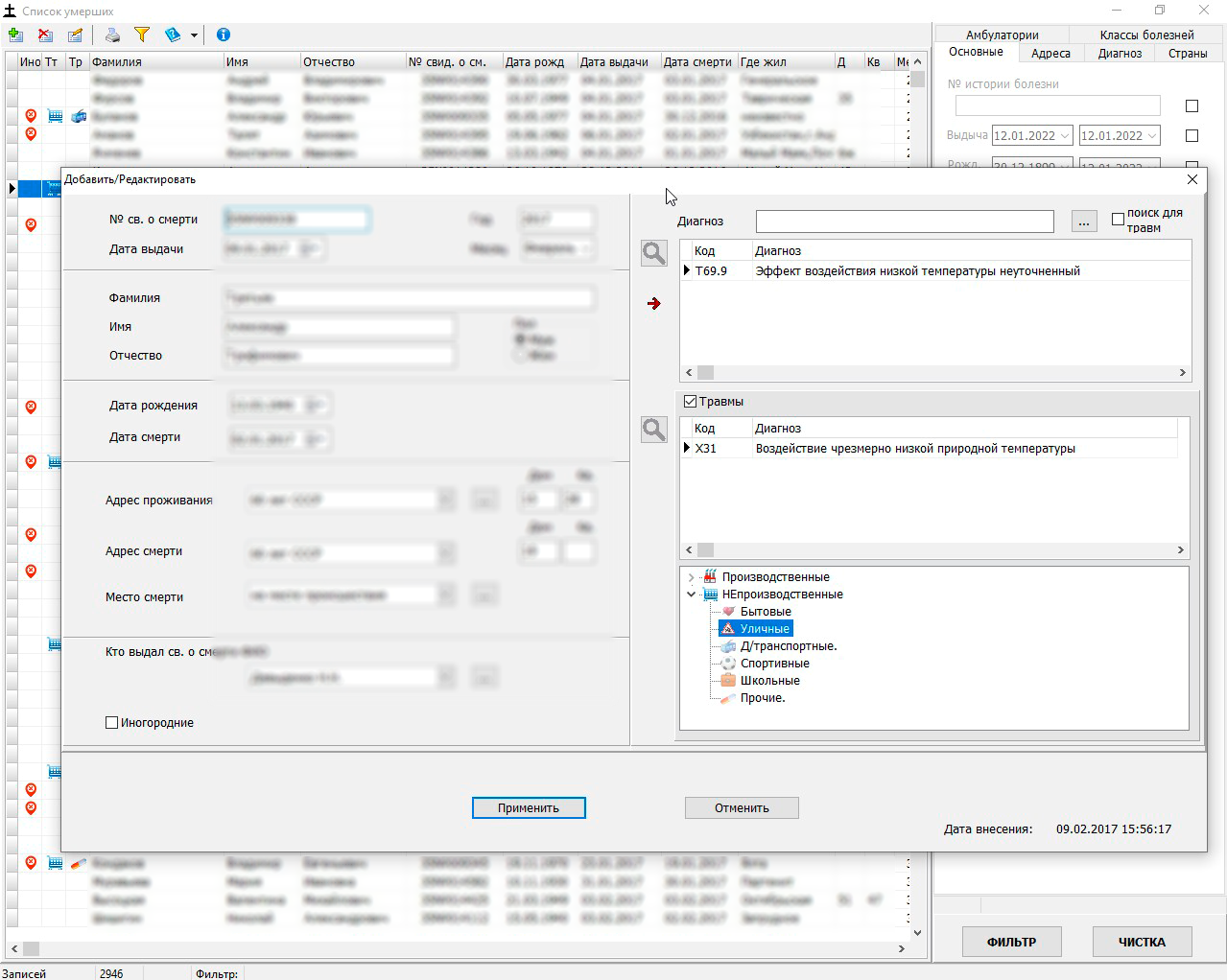Open the Адрес смерти dropdown
Screen dimensions: 1227x980
446,553
